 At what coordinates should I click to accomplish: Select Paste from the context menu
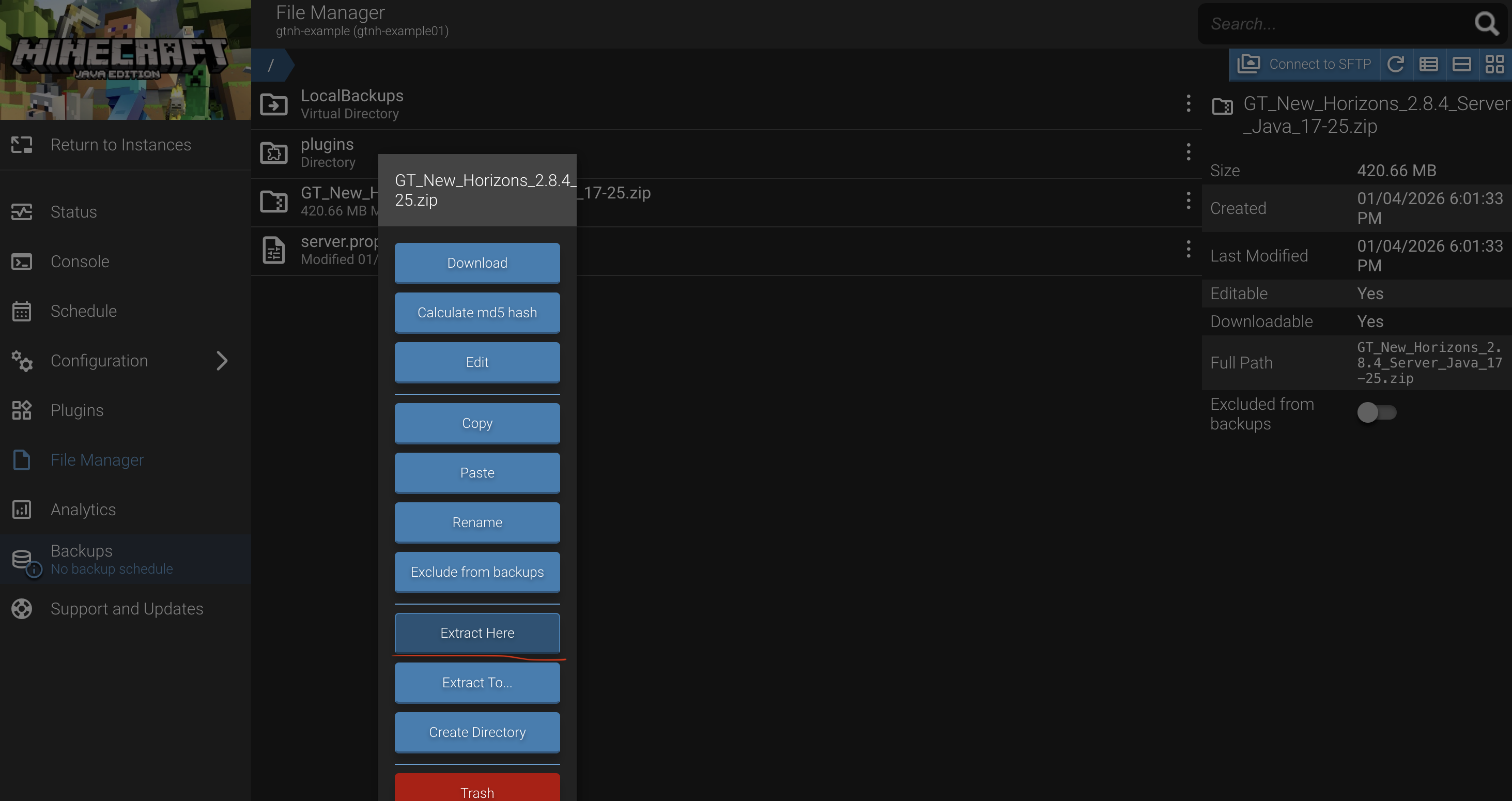477,473
